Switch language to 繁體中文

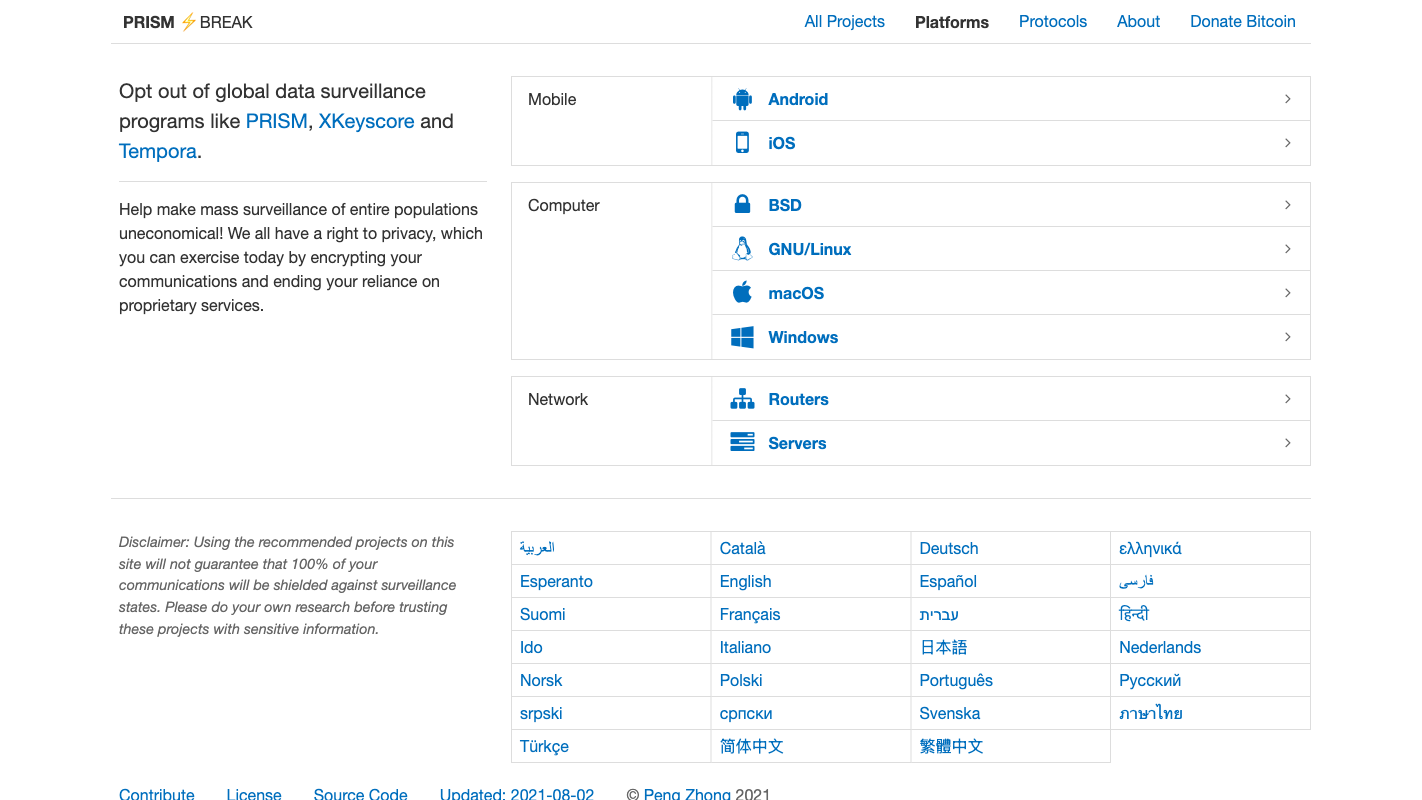tap(952, 746)
